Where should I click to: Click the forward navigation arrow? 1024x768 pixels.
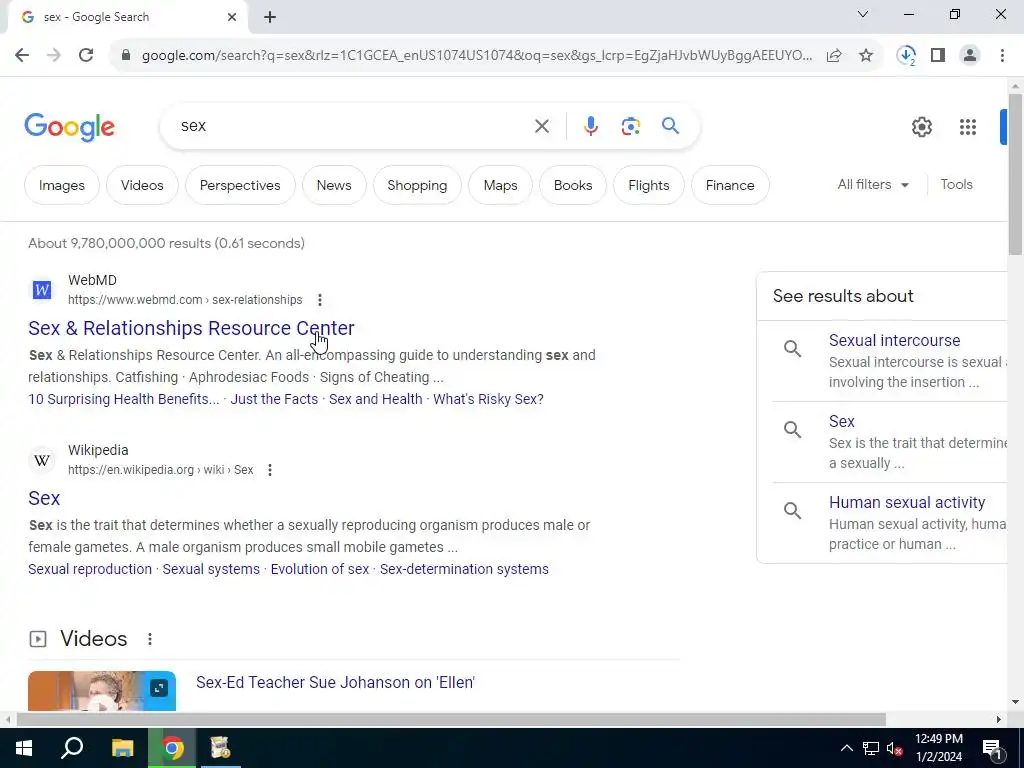tap(54, 56)
